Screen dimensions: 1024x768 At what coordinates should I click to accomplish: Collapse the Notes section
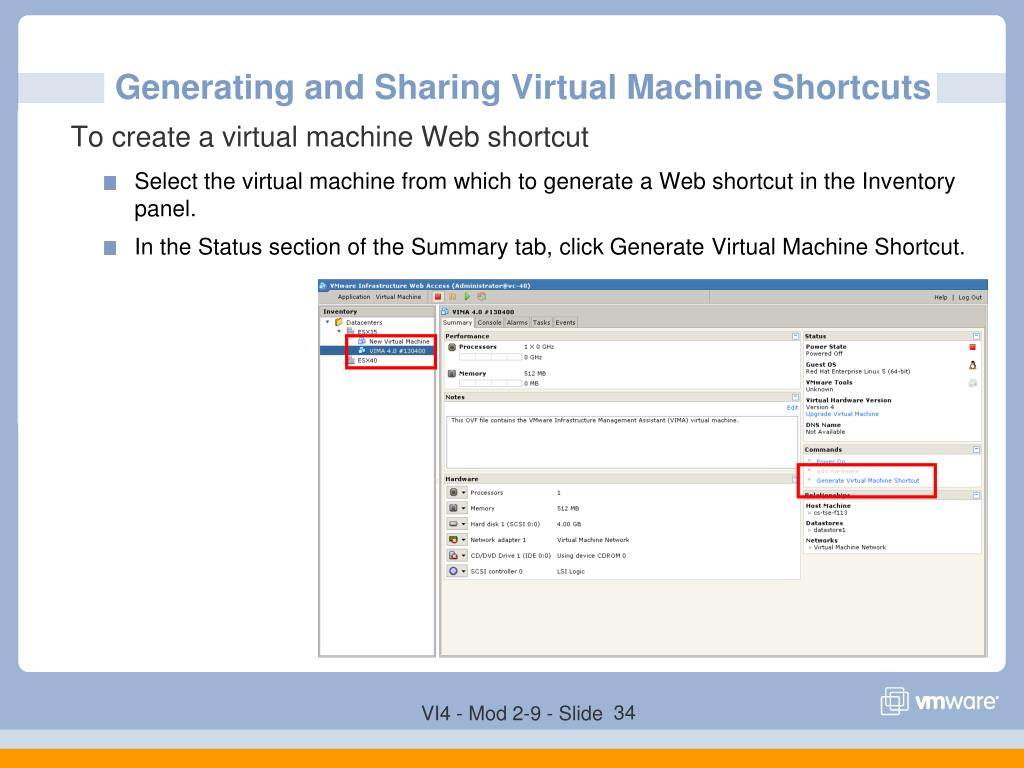point(795,397)
